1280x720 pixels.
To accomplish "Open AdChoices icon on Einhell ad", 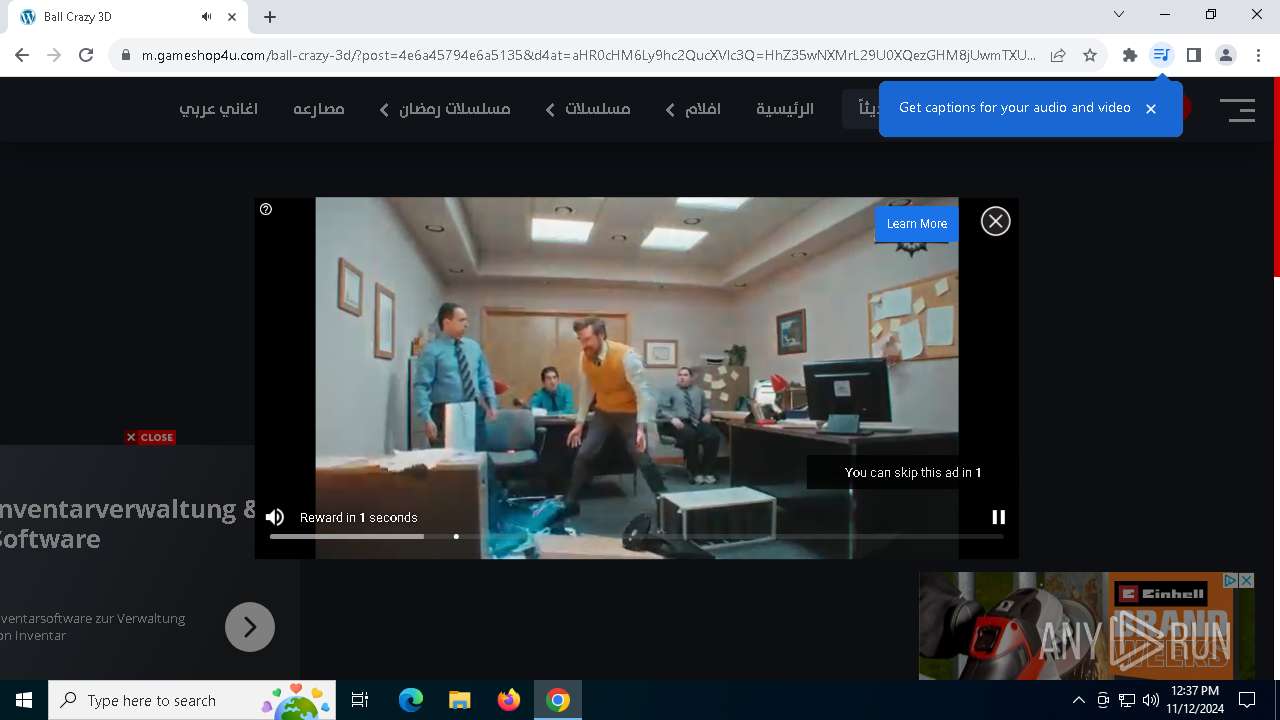I will click(1231, 580).
